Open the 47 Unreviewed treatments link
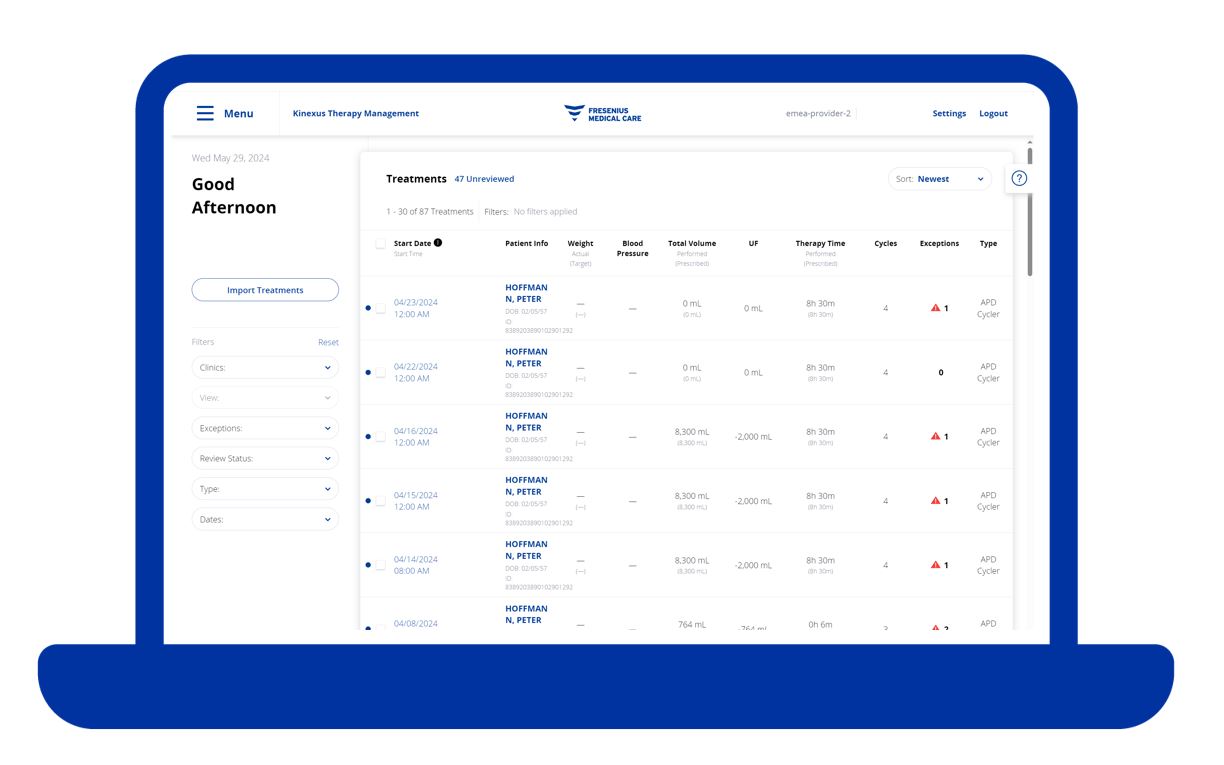Image resolution: width=1224 pixels, height=765 pixels. (x=484, y=178)
